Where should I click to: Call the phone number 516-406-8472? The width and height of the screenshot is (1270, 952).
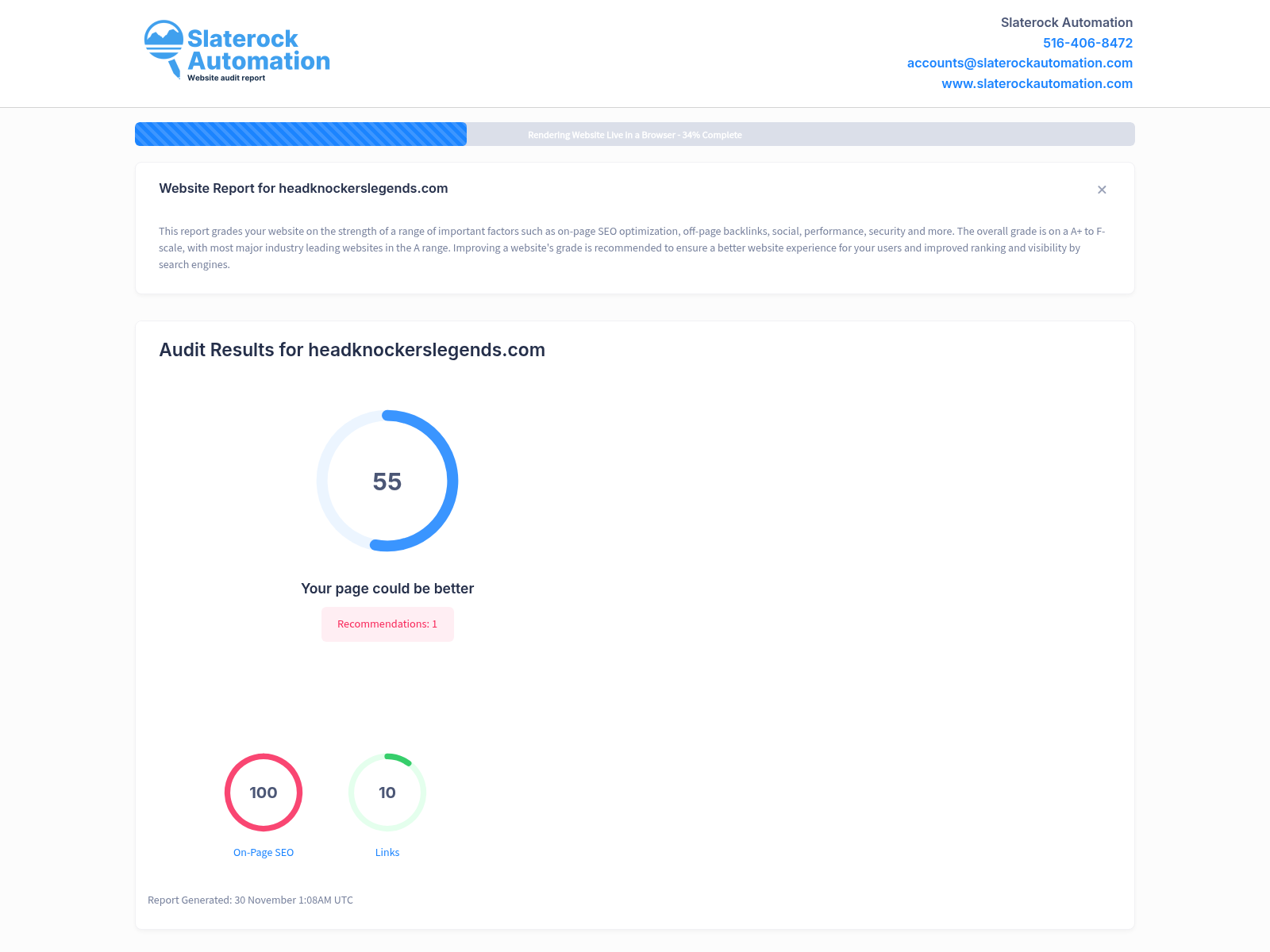pos(1087,43)
